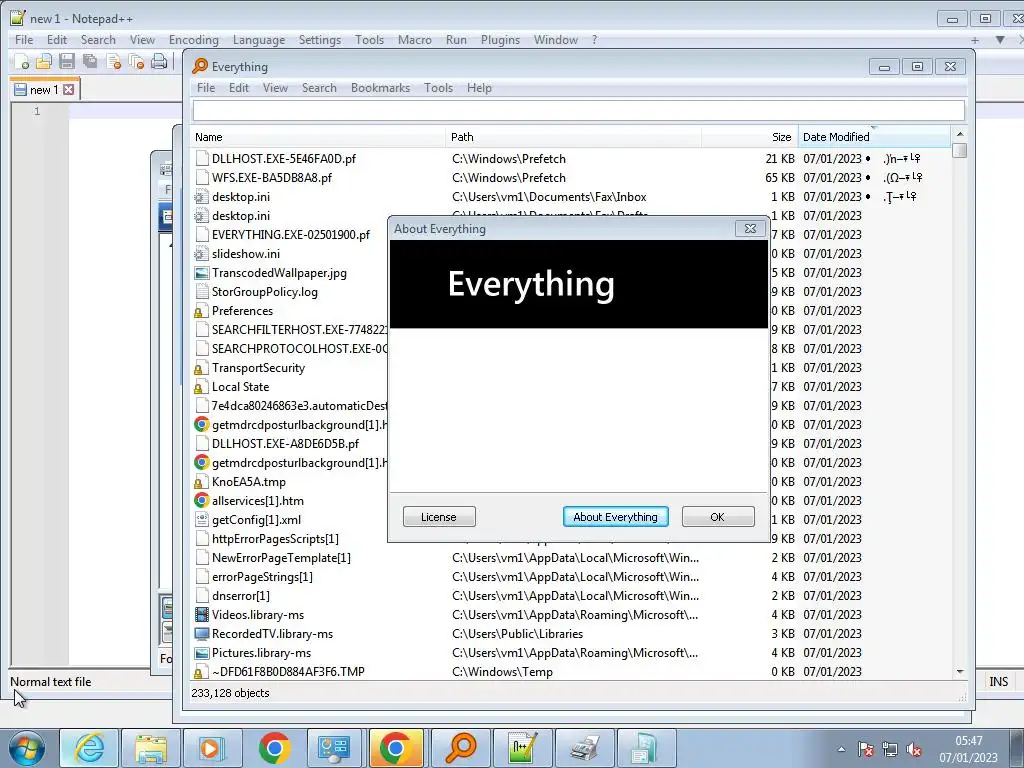Show hidden tray icons arrow
The width and height of the screenshot is (1024, 768).
tap(841, 750)
